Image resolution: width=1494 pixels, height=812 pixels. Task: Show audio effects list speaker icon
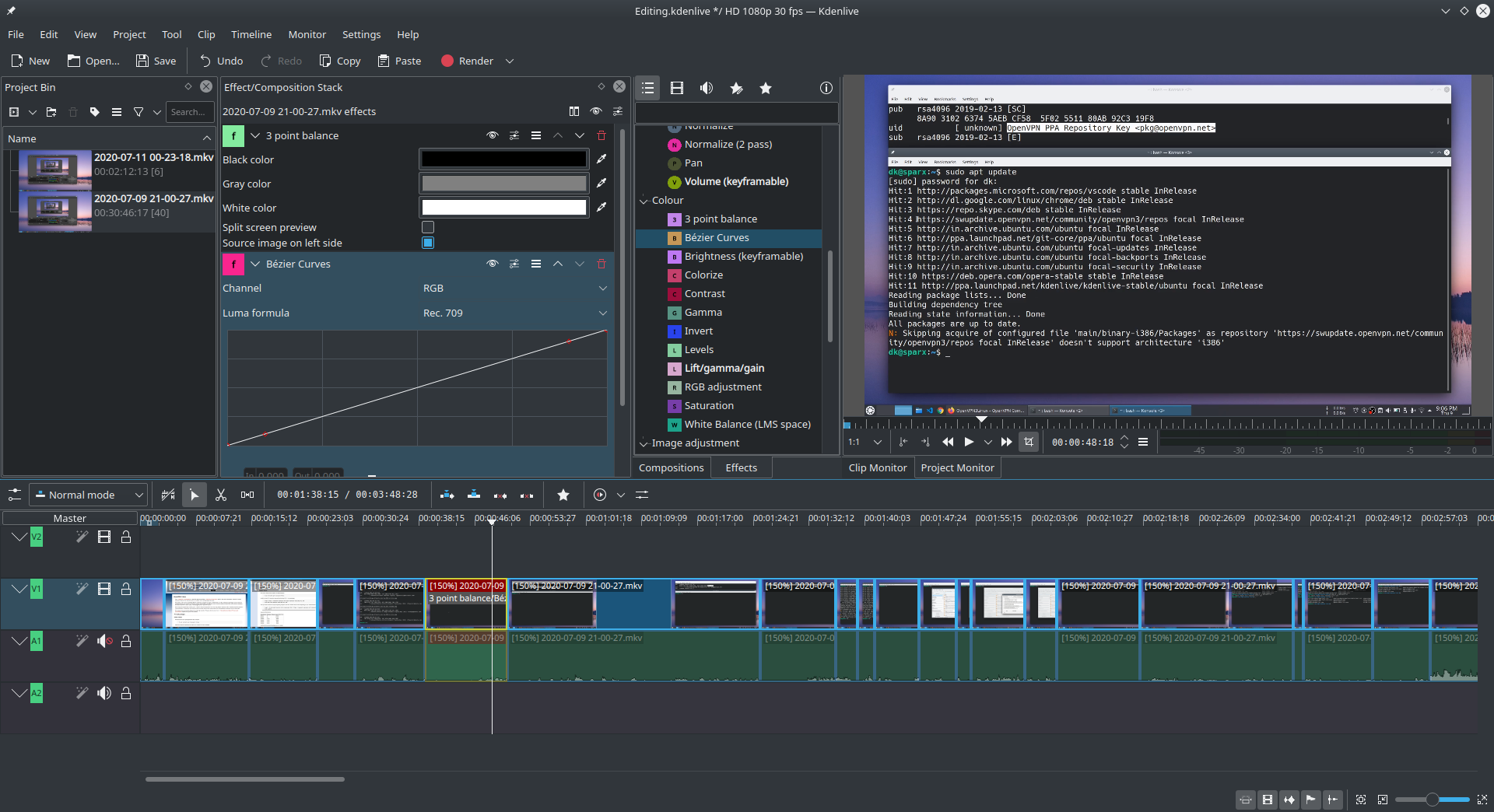(x=706, y=88)
